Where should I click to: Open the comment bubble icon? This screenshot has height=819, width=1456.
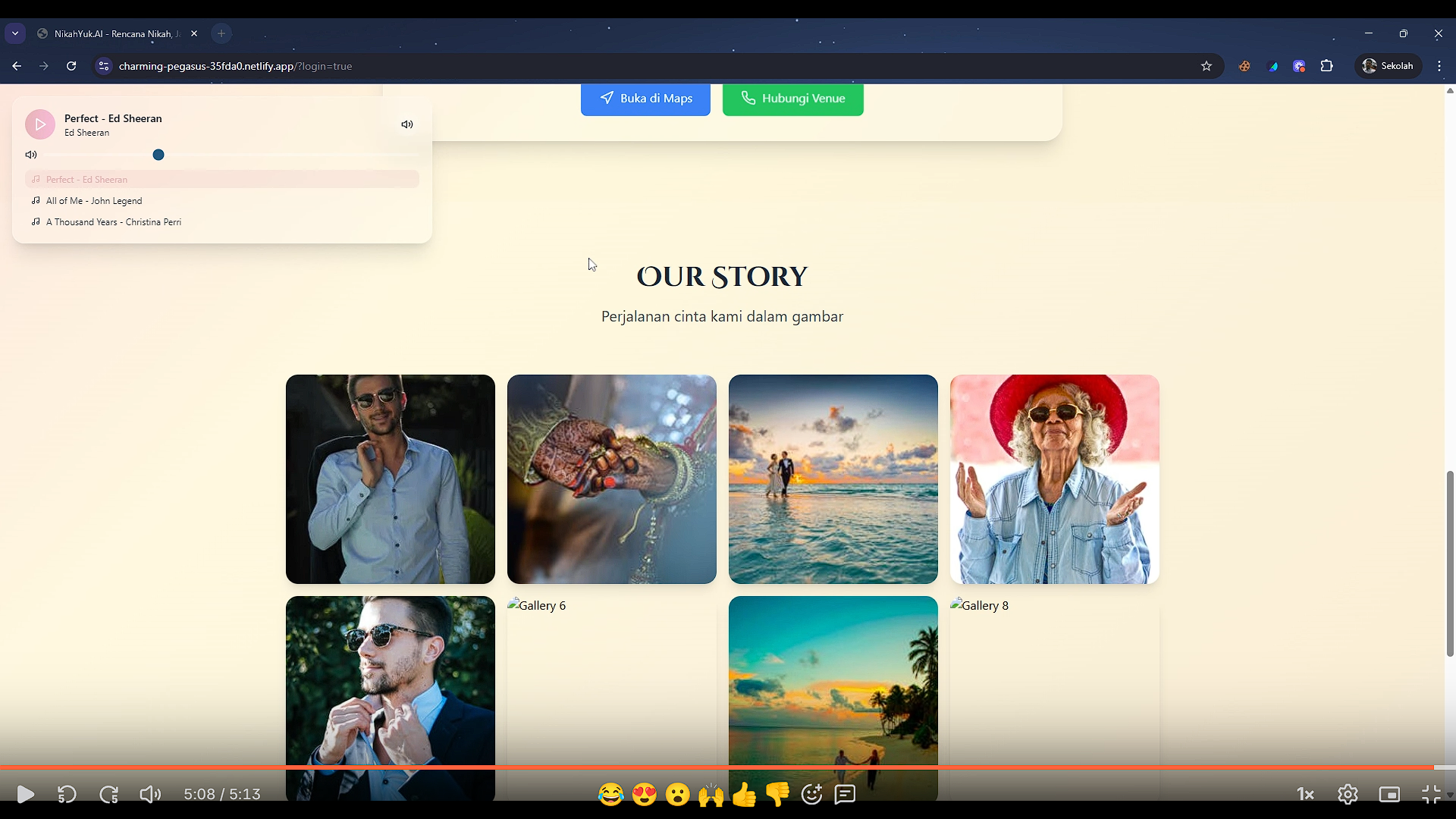pyautogui.click(x=845, y=794)
